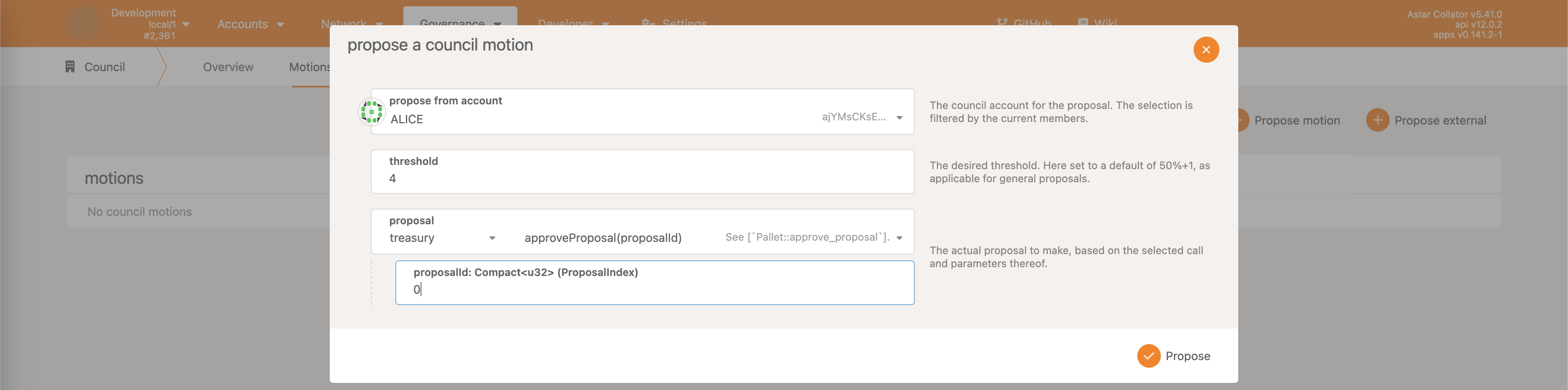1568x390 pixels.
Task: Focus the threshold input field
Action: click(642, 178)
